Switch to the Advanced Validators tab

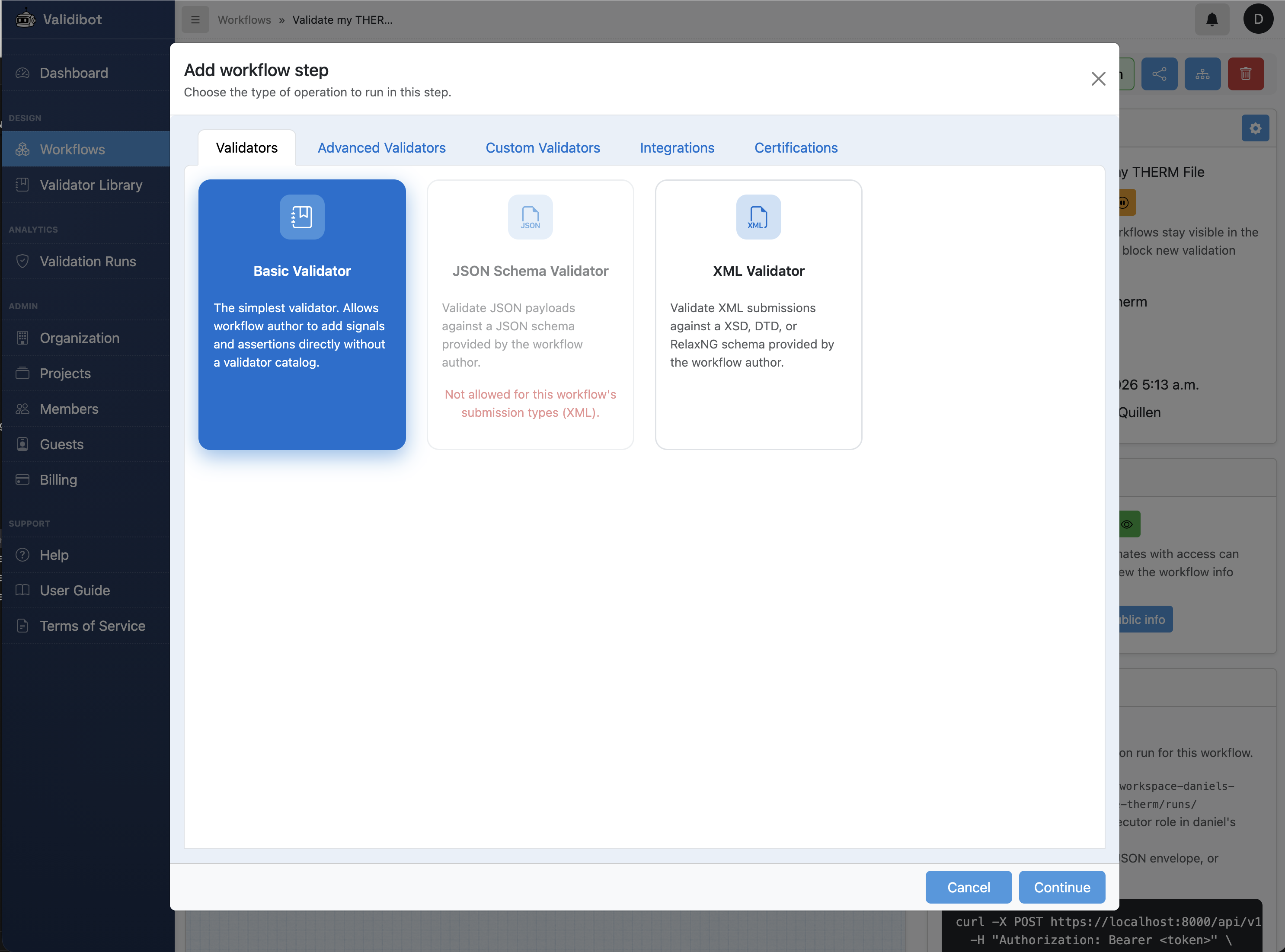381,147
